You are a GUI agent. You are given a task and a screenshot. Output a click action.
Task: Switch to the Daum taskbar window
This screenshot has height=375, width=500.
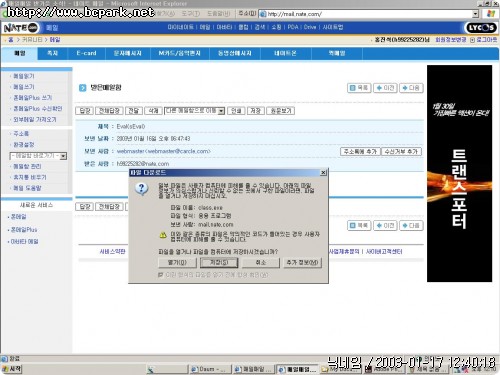tap(210, 369)
